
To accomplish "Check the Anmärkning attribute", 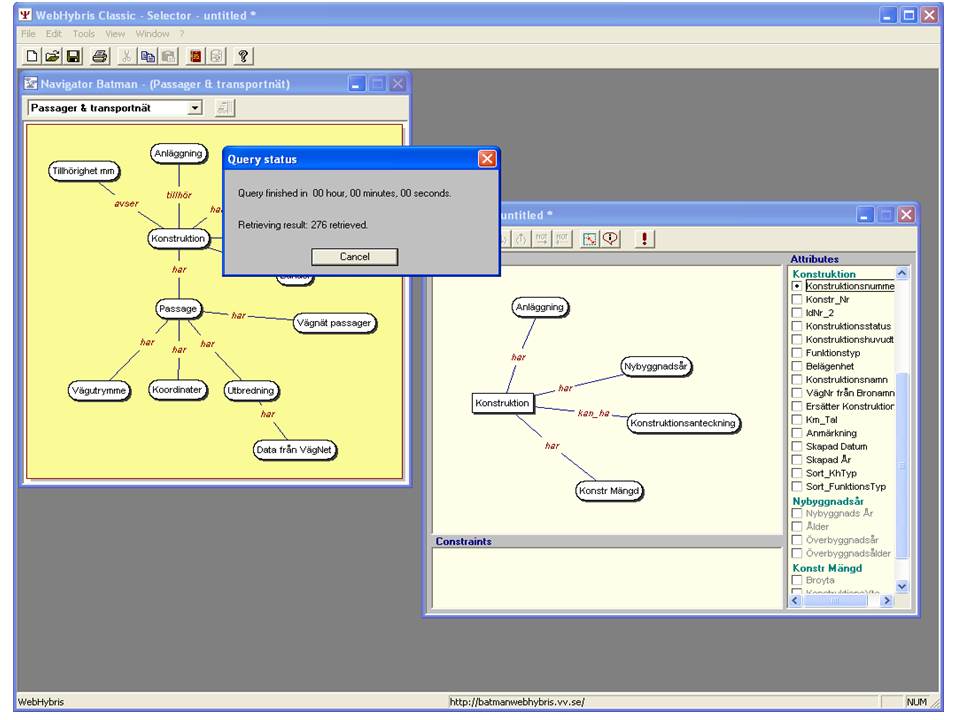I will click(x=797, y=433).
